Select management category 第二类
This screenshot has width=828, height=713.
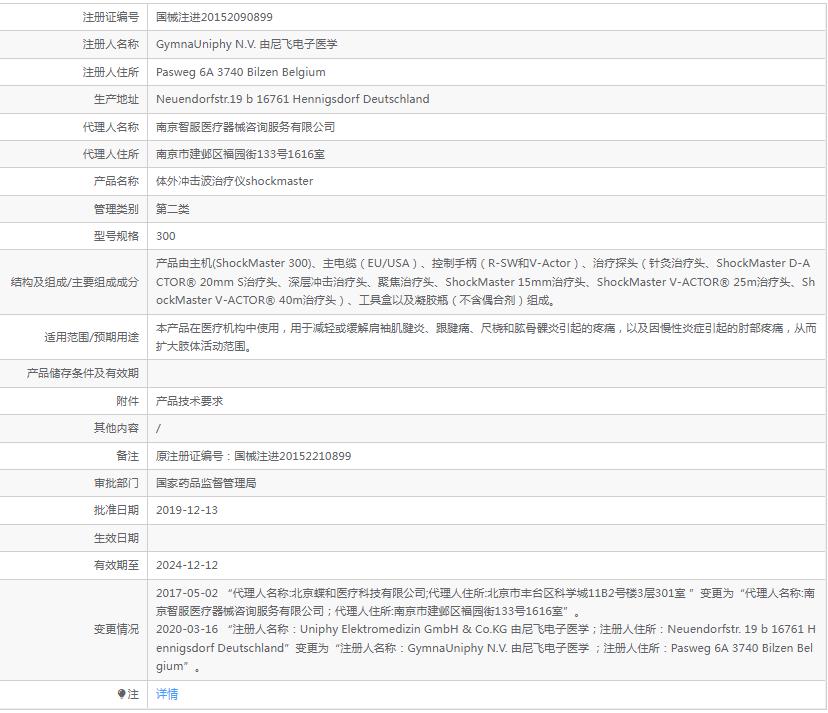[172, 209]
